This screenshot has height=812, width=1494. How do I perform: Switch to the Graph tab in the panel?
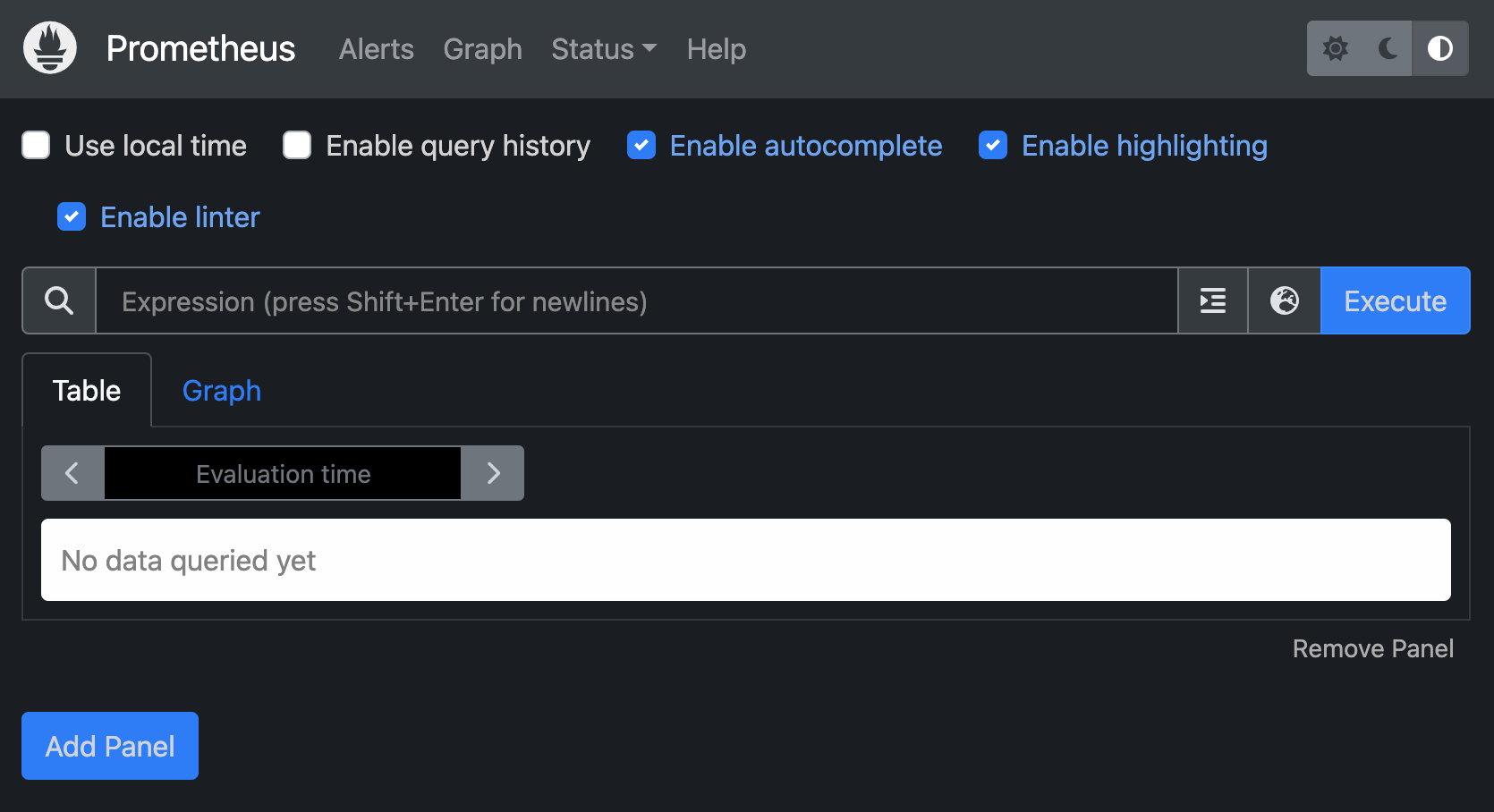click(222, 391)
